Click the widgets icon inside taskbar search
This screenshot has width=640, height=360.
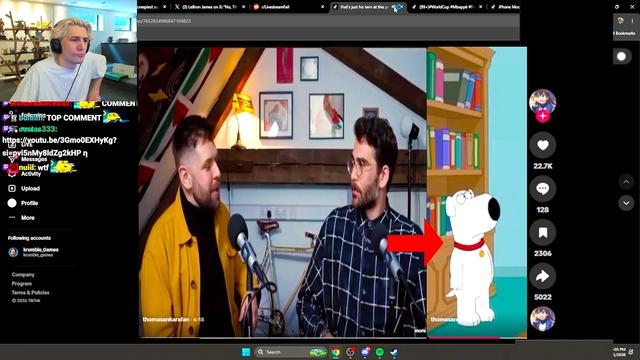[318, 352]
